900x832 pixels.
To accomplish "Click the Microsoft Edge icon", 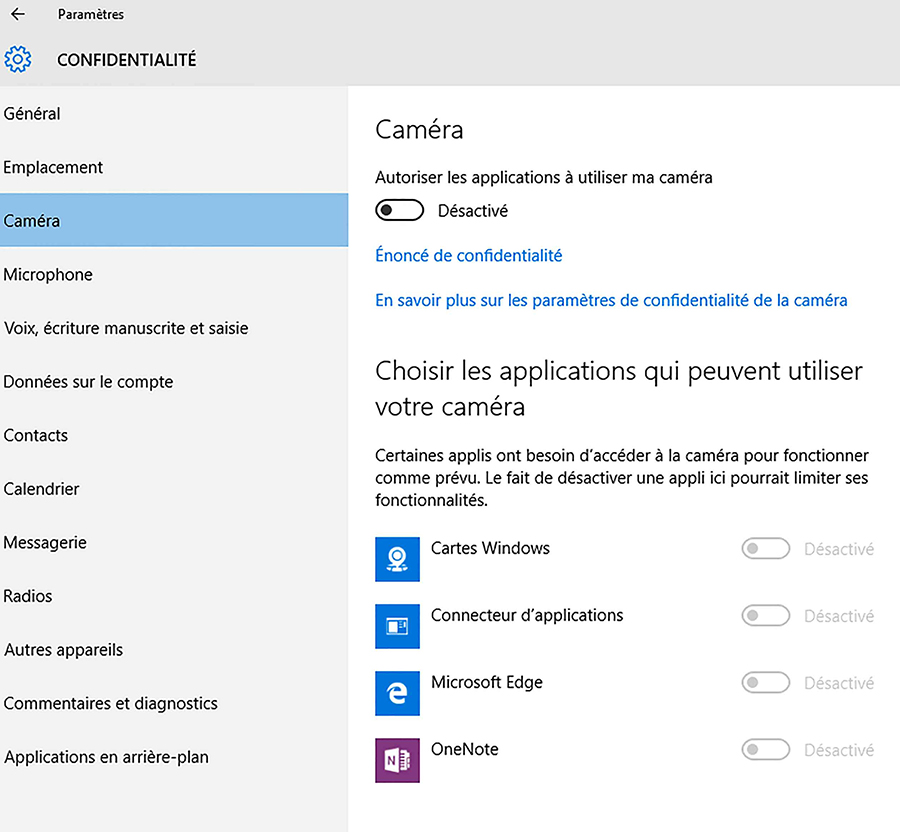I will point(397,693).
